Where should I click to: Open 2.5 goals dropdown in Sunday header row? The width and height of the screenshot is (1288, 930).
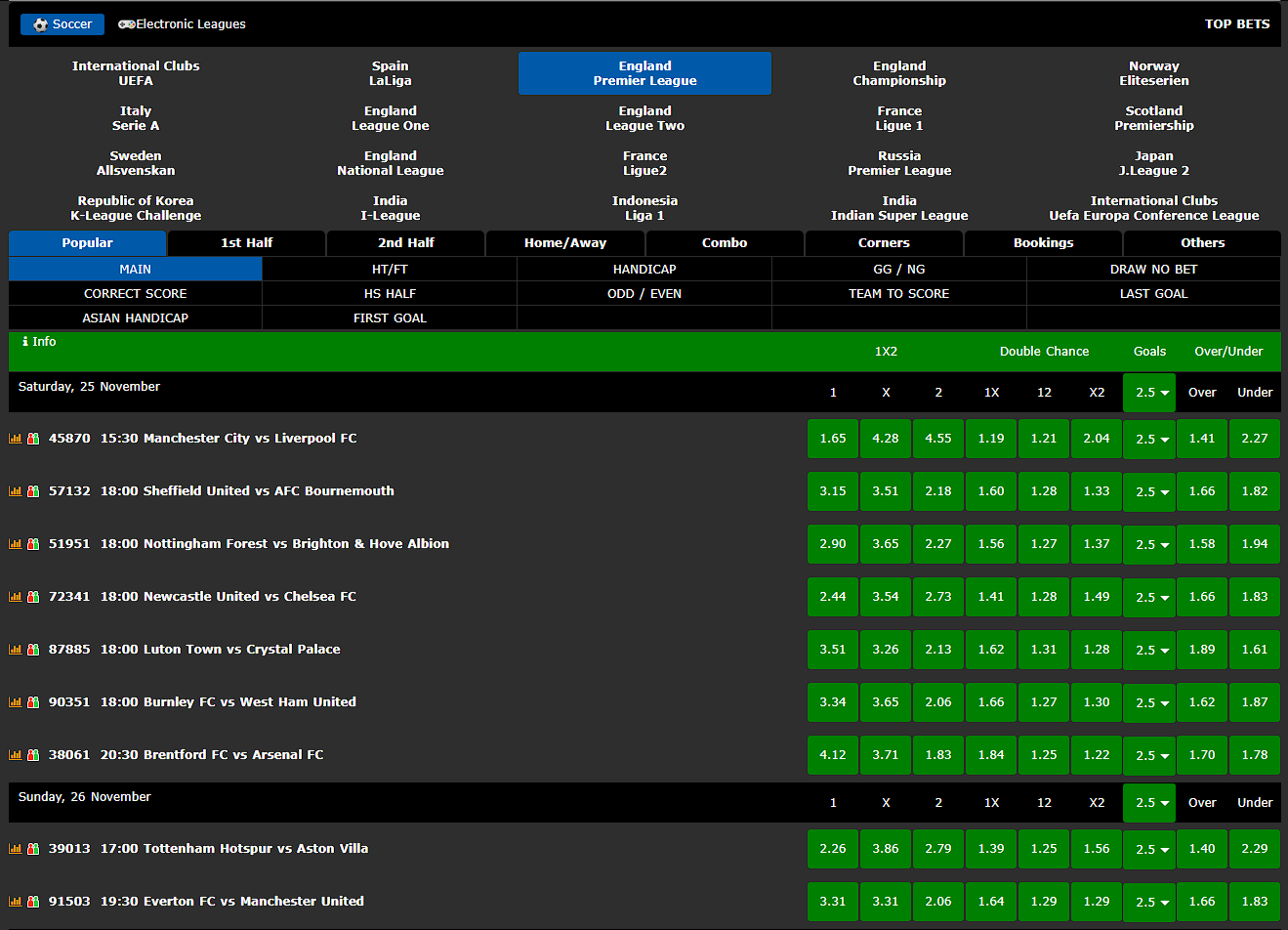pos(1149,803)
